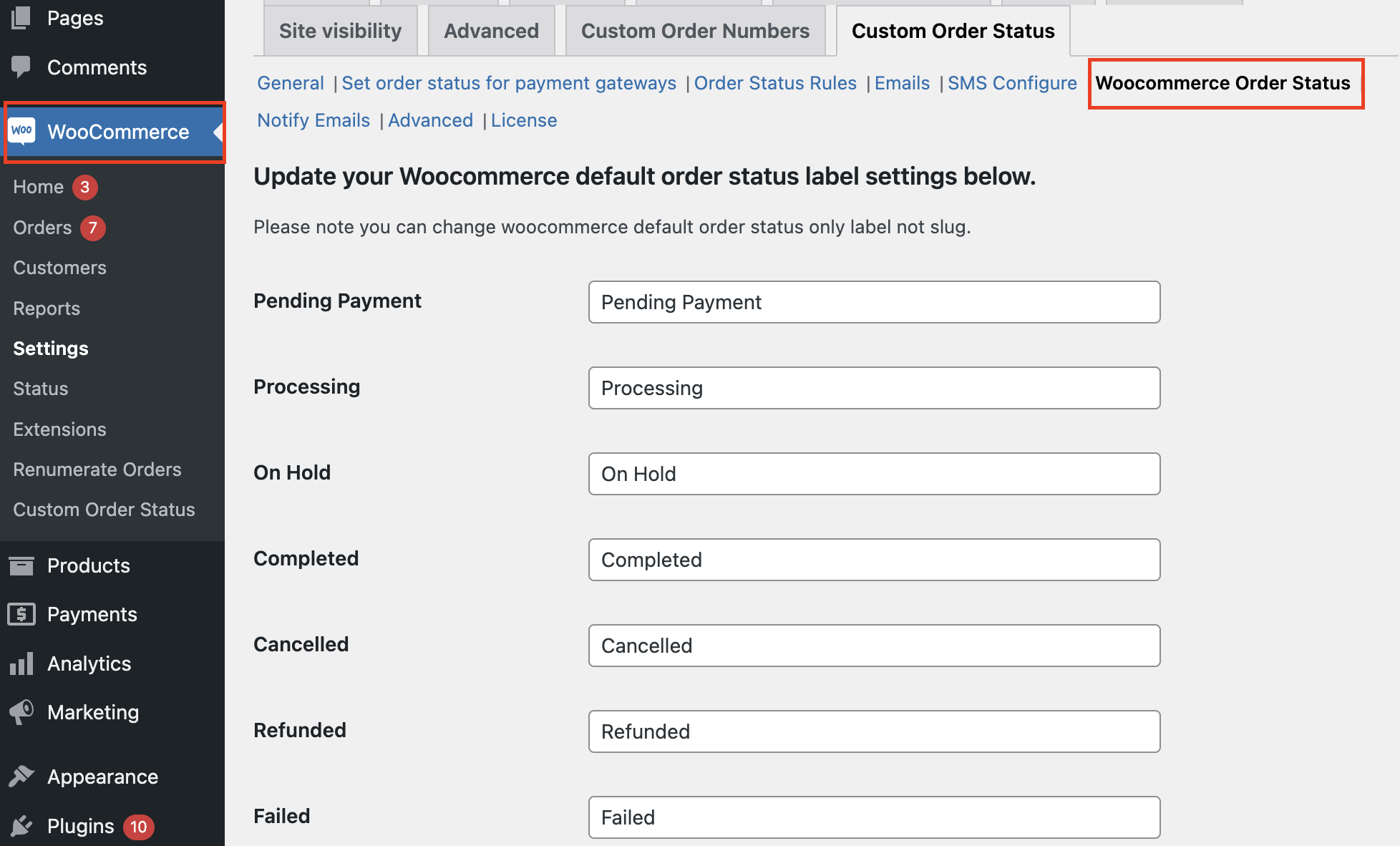The image size is (1400, 846).
Task: Click the Orders badge showing 7
Action: click(x=93, y=228)
